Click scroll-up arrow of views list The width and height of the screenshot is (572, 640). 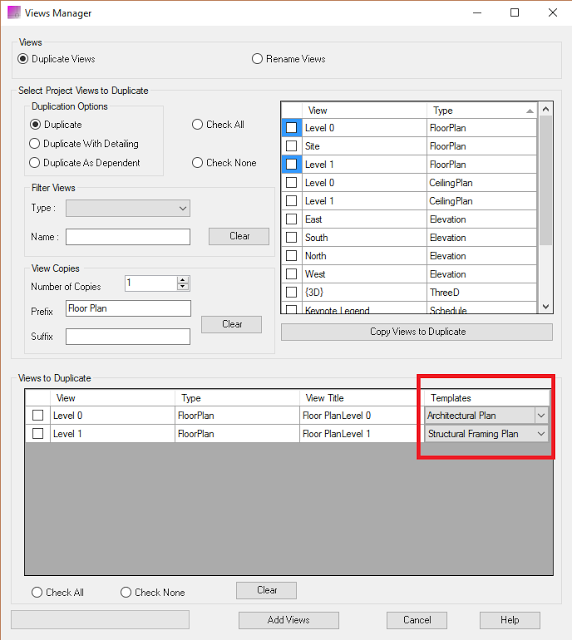(x=546, y=109)
